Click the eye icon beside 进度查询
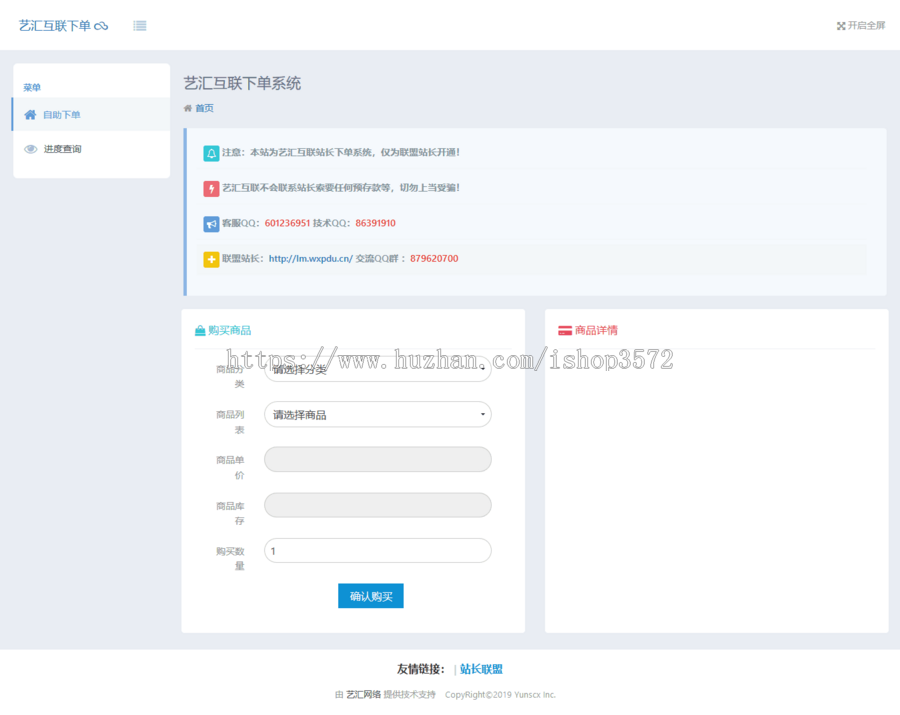Screen dimensions: 900x715 29,148
